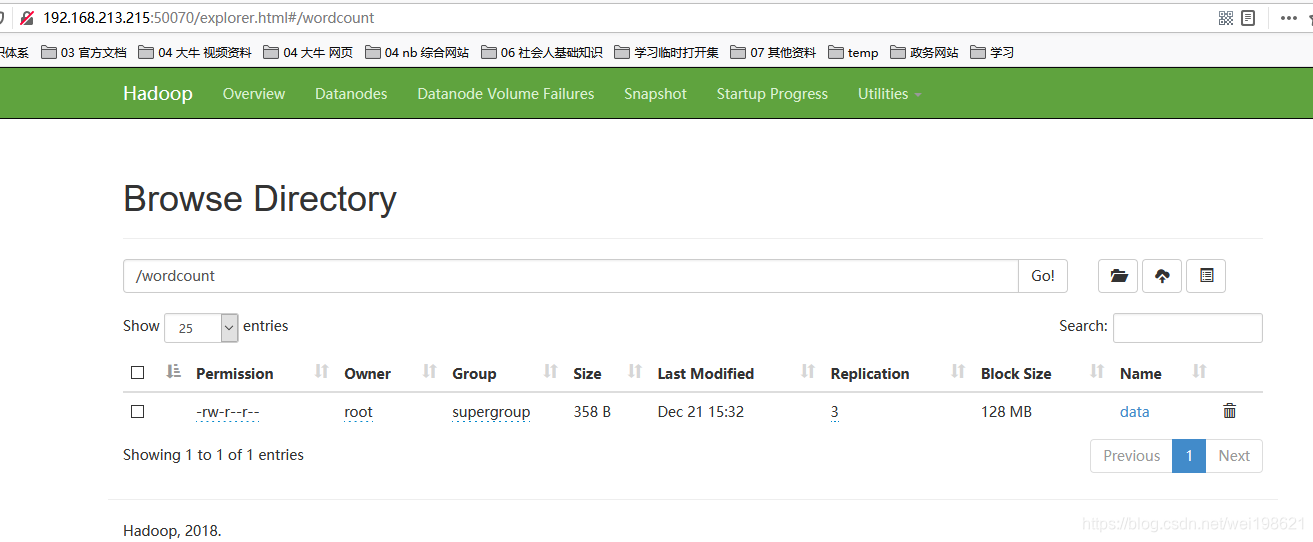Sort by Name column arrows
Screen dimensions: 1313x542
(1200, 372)
